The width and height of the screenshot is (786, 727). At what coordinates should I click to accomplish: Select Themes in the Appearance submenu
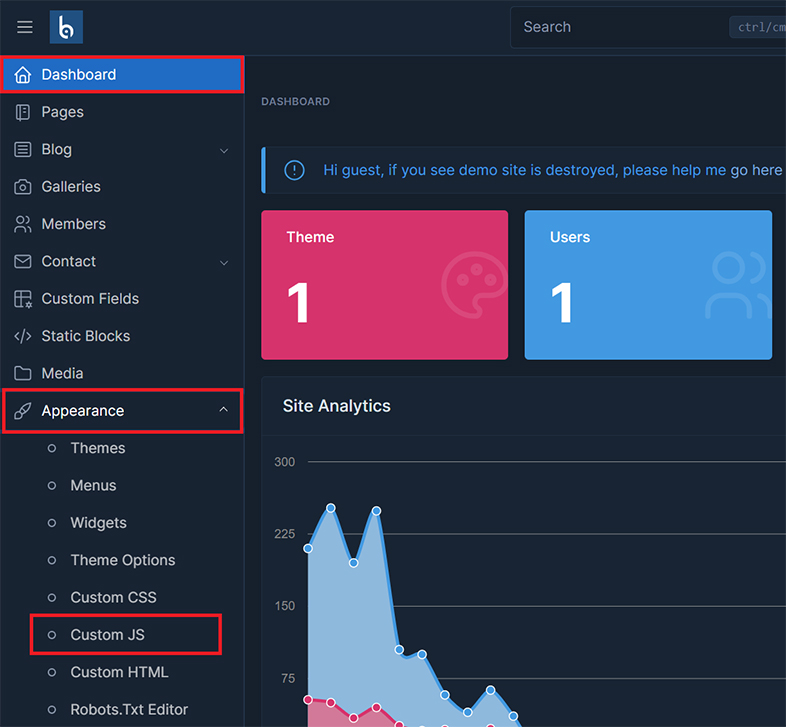point(97,448)
